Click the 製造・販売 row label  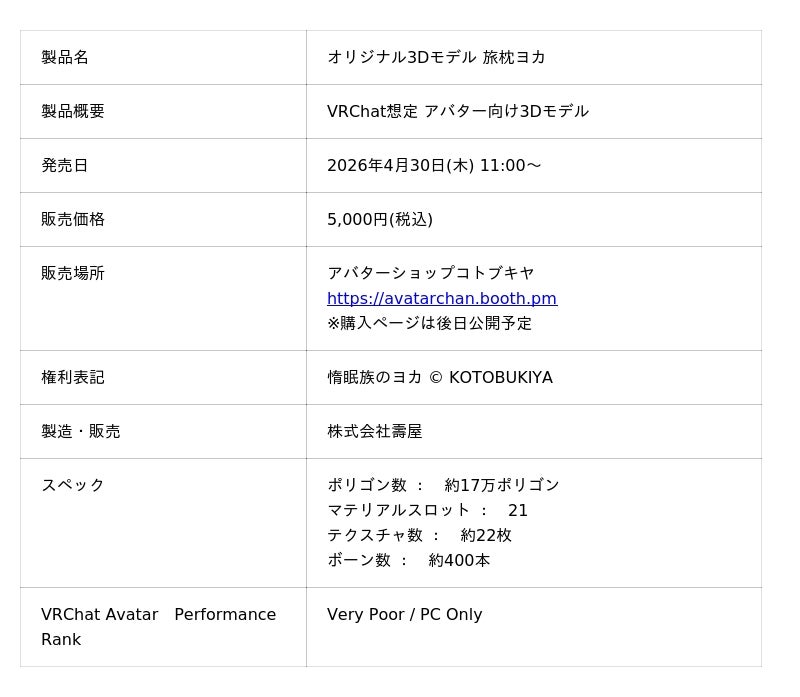coord(80,431)
